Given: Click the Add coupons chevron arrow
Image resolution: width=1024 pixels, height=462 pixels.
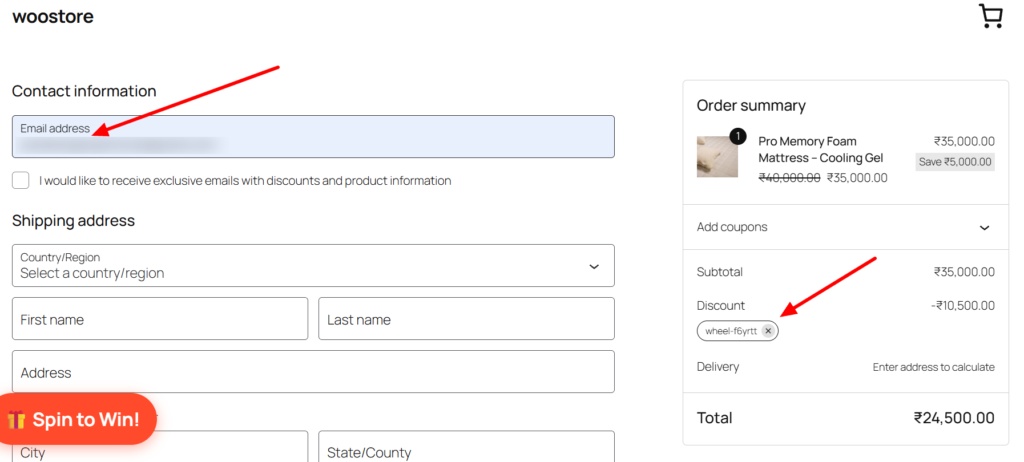Looking at the screenshot, I should click(x=985, y=228).
